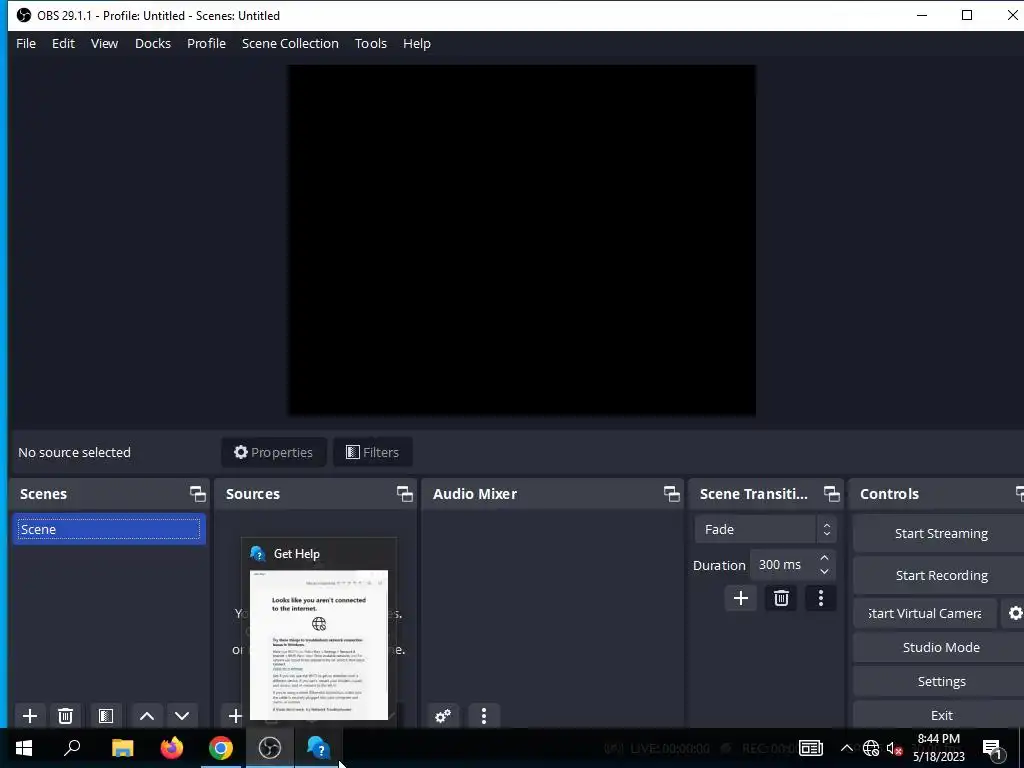
Task: Open the View menu
Action: tap(104, 44)
